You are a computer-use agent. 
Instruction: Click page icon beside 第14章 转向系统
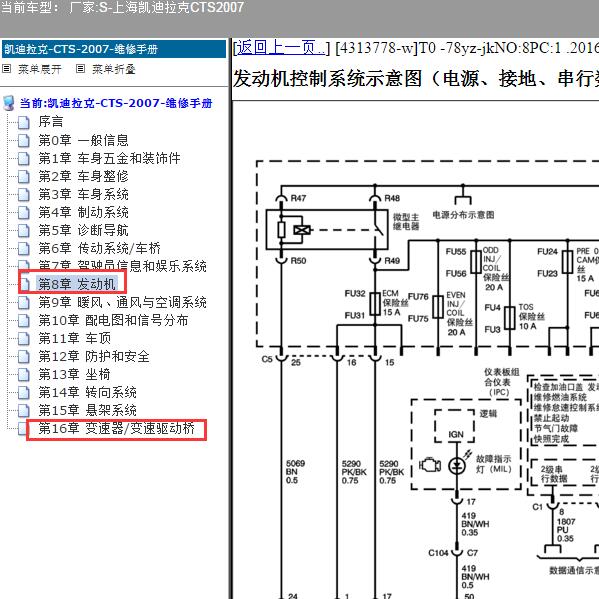point(24,393)
